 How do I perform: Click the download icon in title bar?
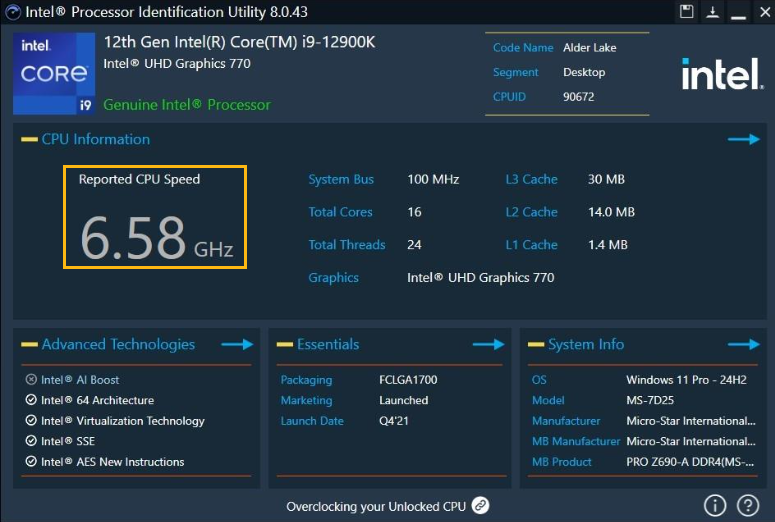[x=712, y=11]
